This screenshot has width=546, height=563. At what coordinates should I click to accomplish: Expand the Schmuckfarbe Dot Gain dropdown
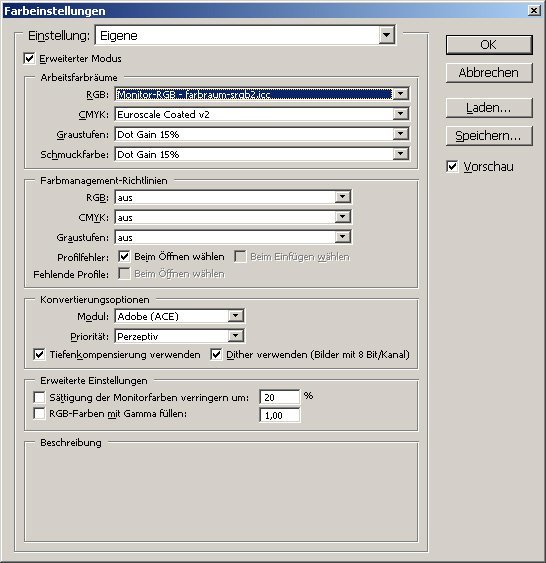click(262, 154)
